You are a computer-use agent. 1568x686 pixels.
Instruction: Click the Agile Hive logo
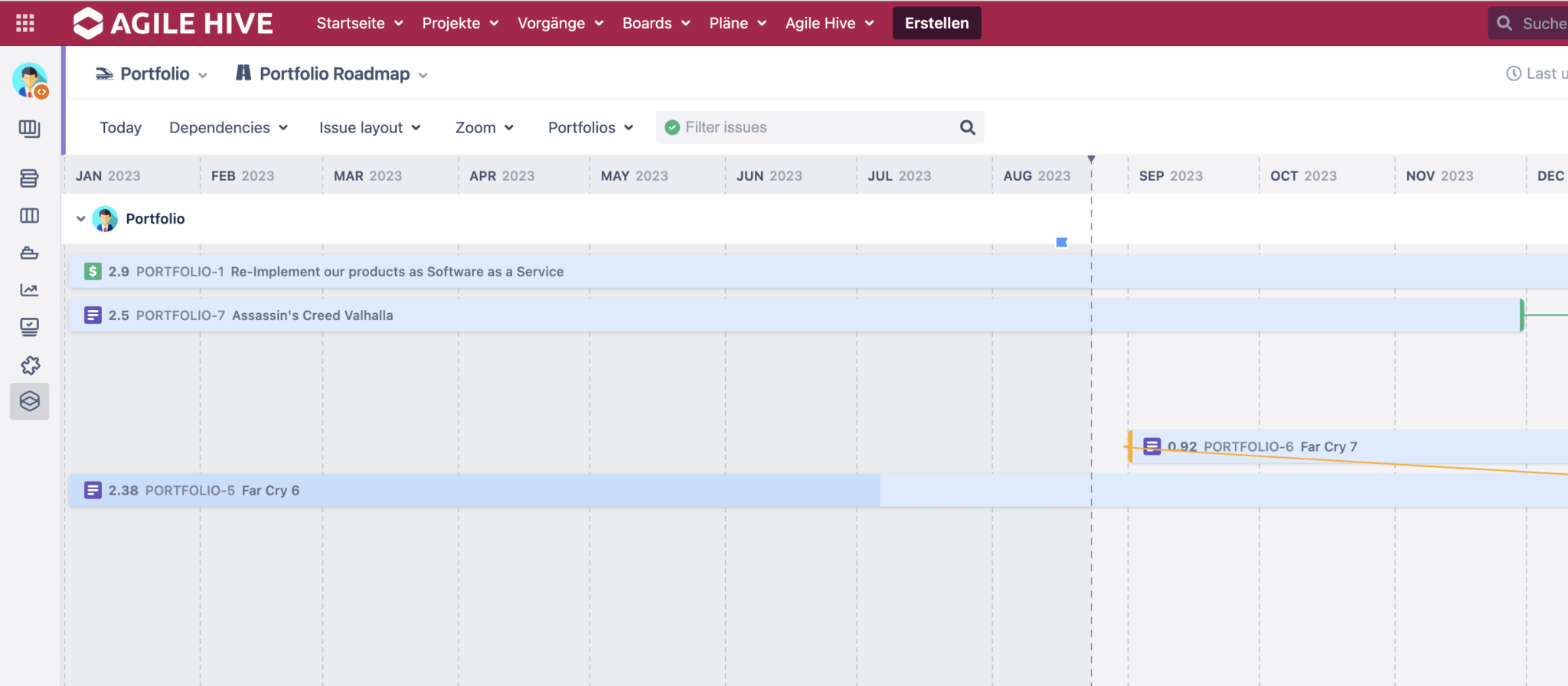point(173,23)
